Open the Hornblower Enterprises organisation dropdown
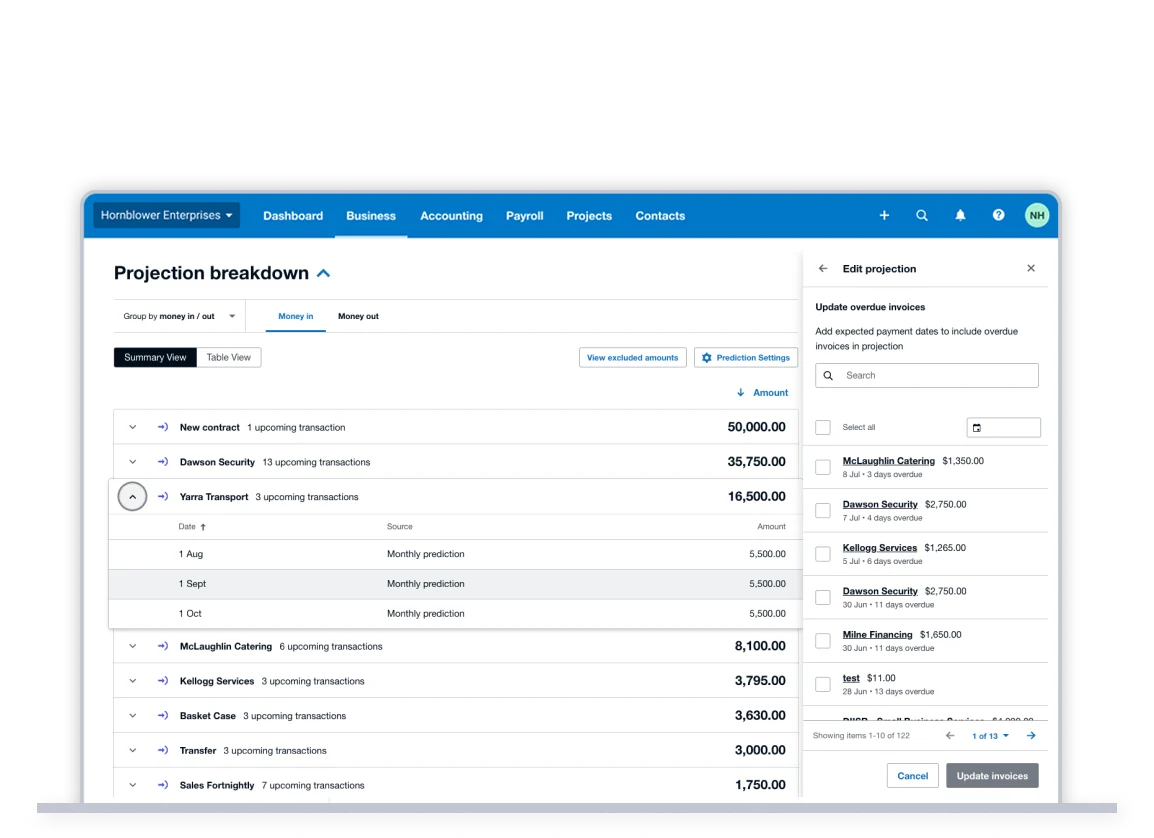 coord(167,216)
